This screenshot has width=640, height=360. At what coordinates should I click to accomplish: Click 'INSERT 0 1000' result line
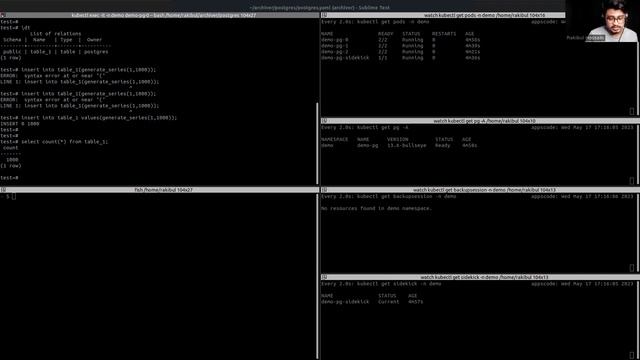(20, 124)
